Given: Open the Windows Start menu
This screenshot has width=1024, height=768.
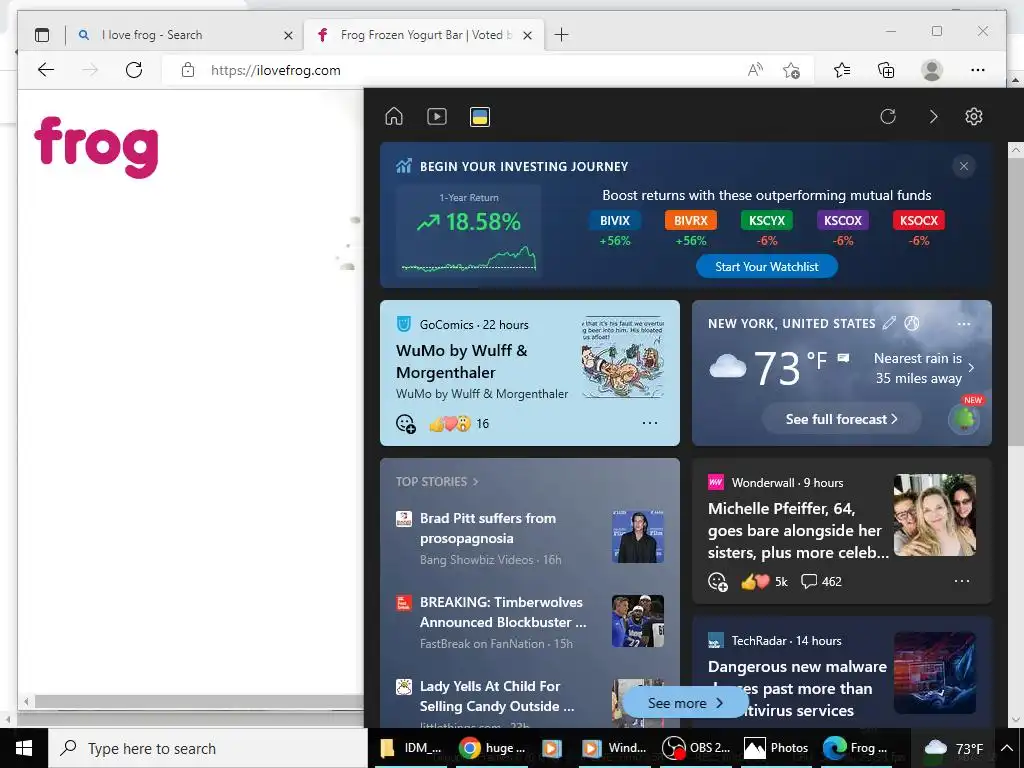Looking at the screenshot, I should pos(24,748).
